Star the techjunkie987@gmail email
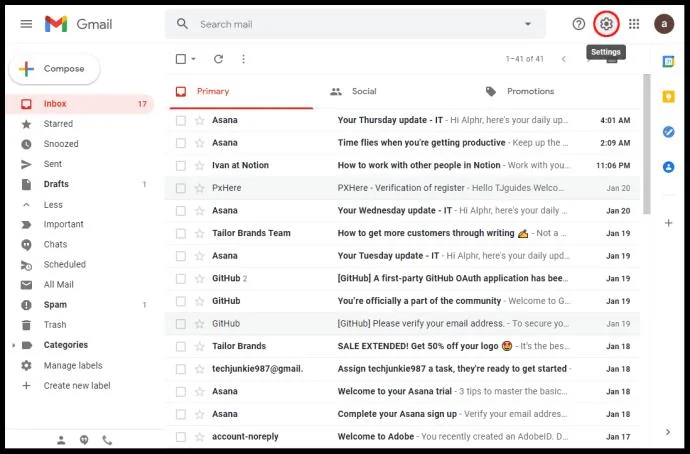 (x=200, y=369)
